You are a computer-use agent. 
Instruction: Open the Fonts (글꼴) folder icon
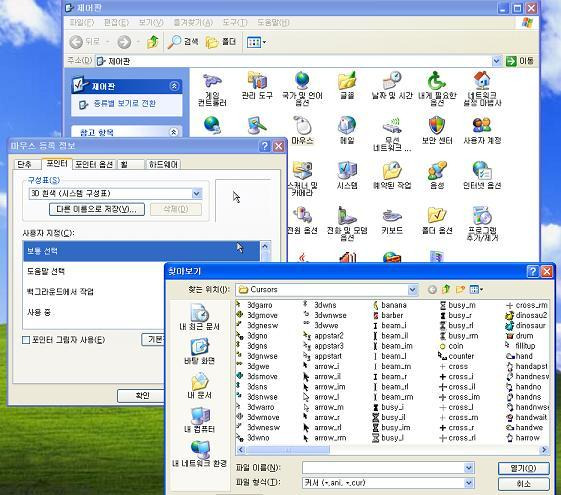[347, 85]
